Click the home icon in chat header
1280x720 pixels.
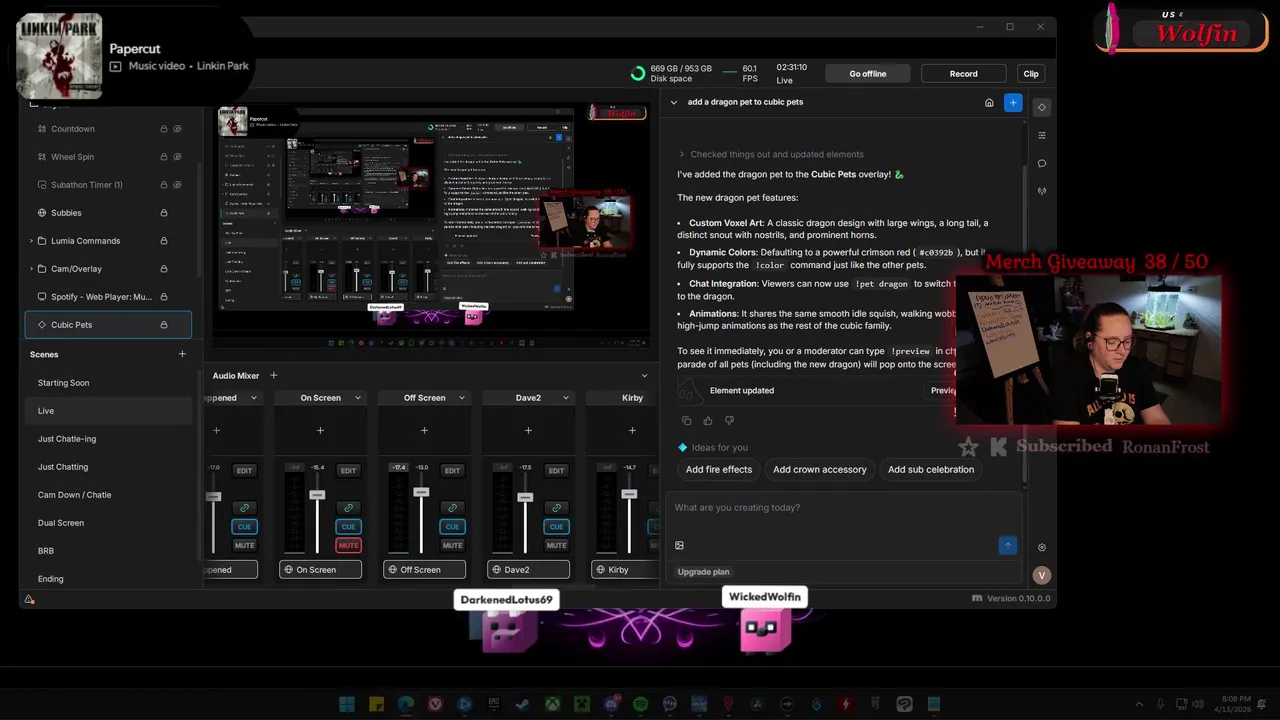[x=989, y=102]
